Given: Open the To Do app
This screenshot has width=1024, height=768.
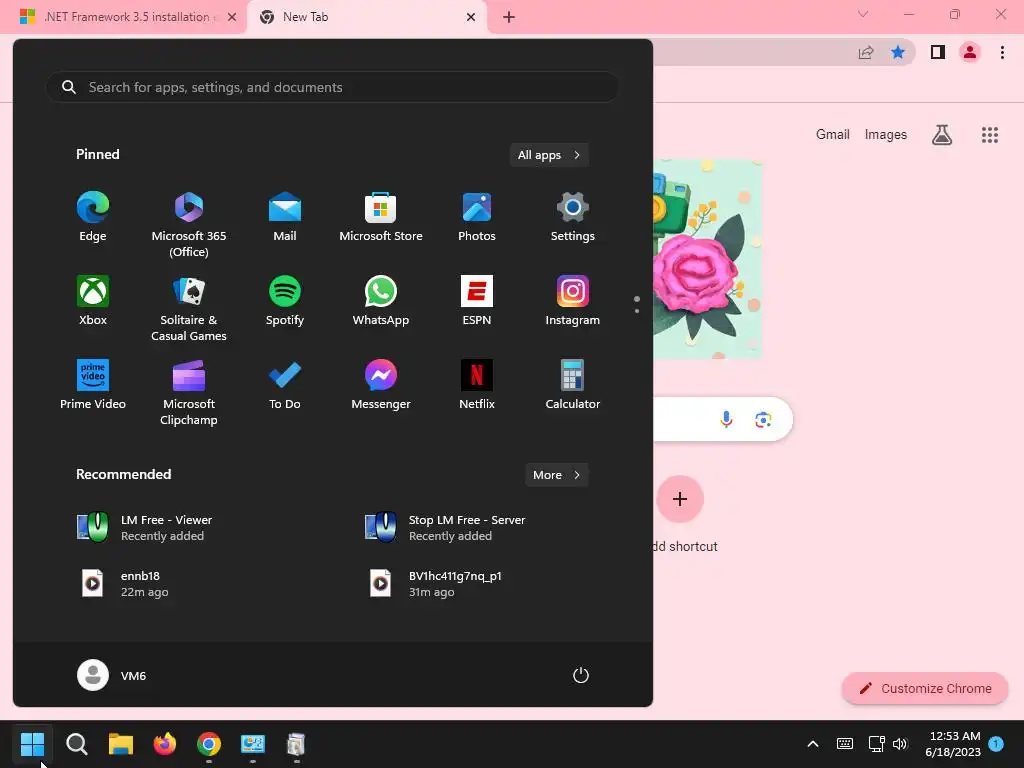Looking at the screenshot, I should pyautogui.click(x=285, y=385).
